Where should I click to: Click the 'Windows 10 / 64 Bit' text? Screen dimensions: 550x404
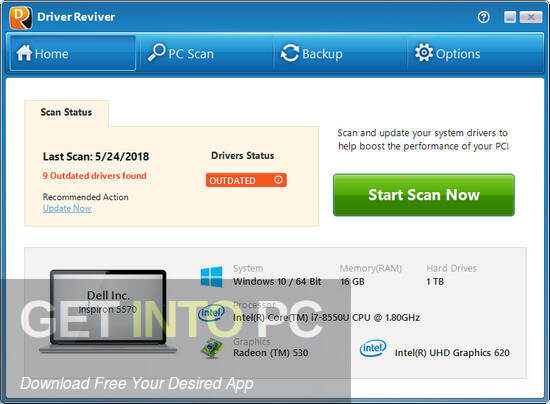277,282
